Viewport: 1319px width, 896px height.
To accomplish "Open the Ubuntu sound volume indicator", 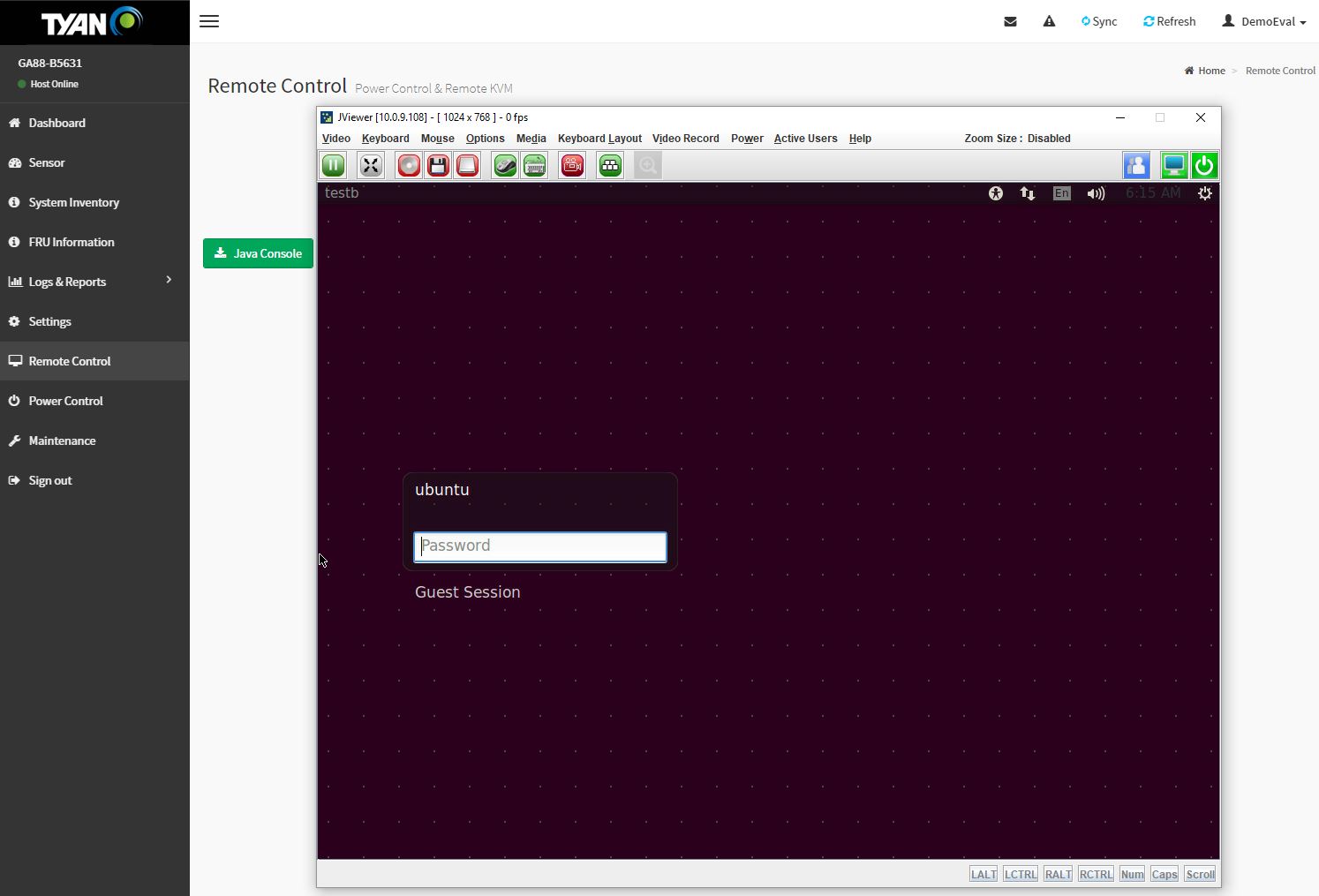I will point(1096,193).
